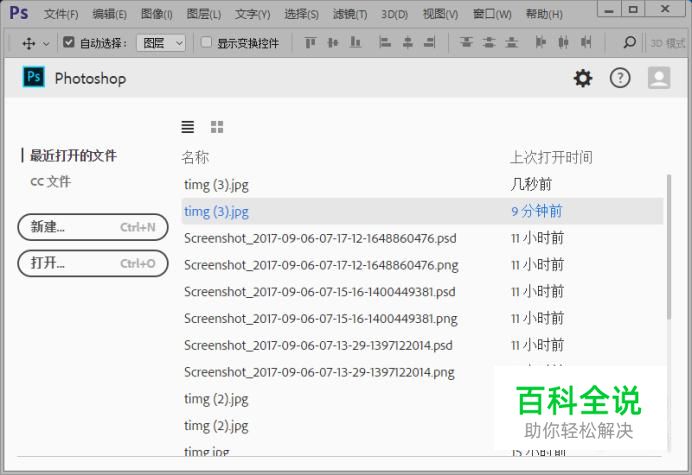Viewport: 692px width, 475px height.
Task: Click the Align horizontal centers icon
Action: 408,42
